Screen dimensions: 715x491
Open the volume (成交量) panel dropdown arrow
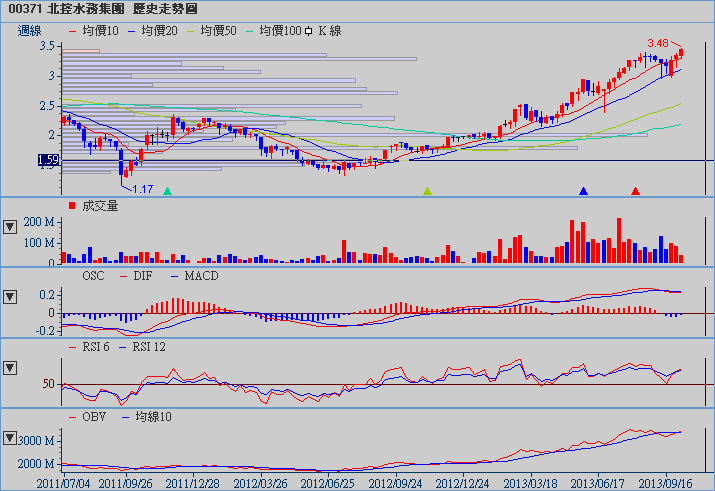pos(11,226)
